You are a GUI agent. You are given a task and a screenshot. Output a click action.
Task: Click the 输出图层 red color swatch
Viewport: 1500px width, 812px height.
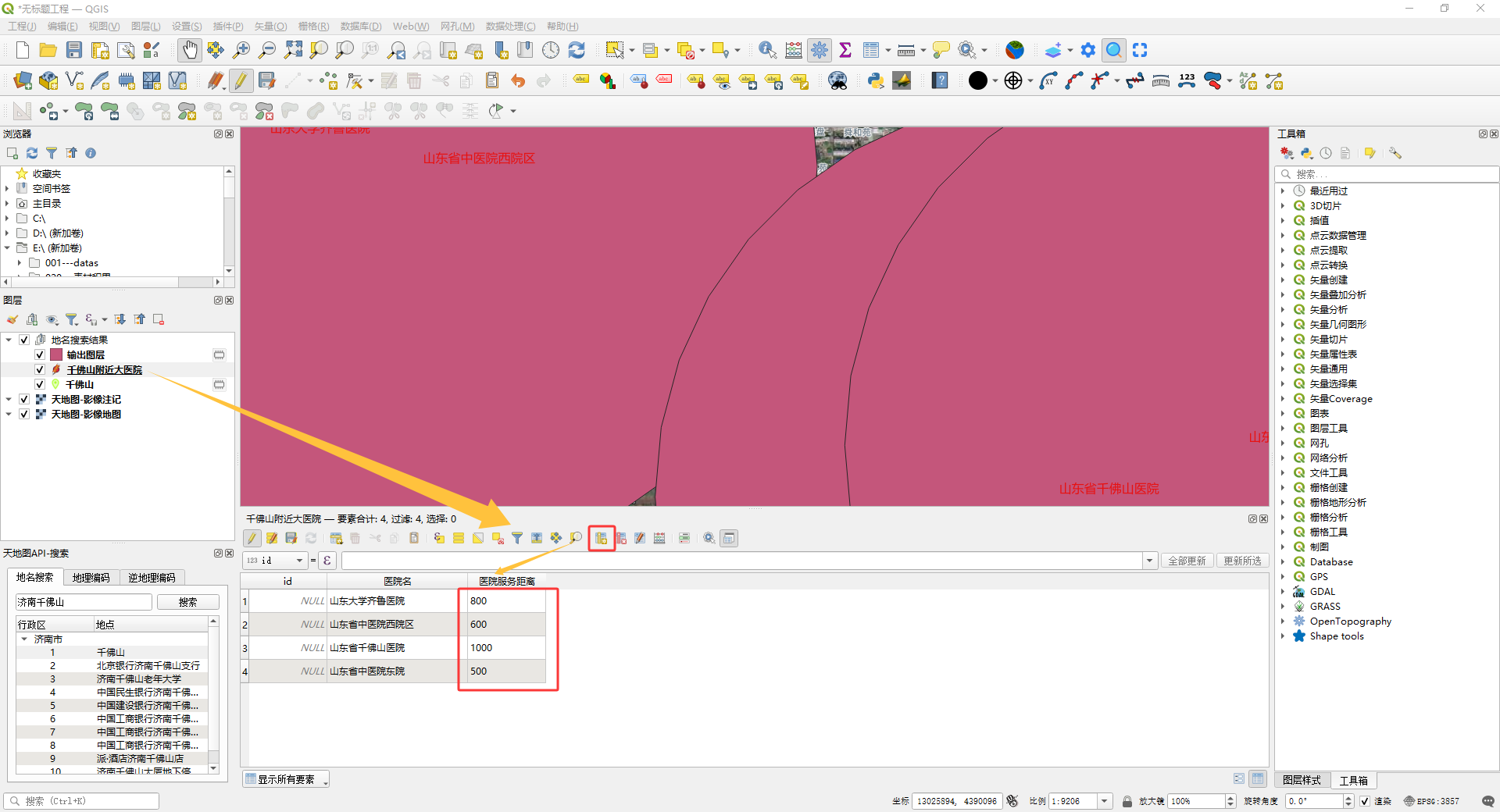click(56, 354)
